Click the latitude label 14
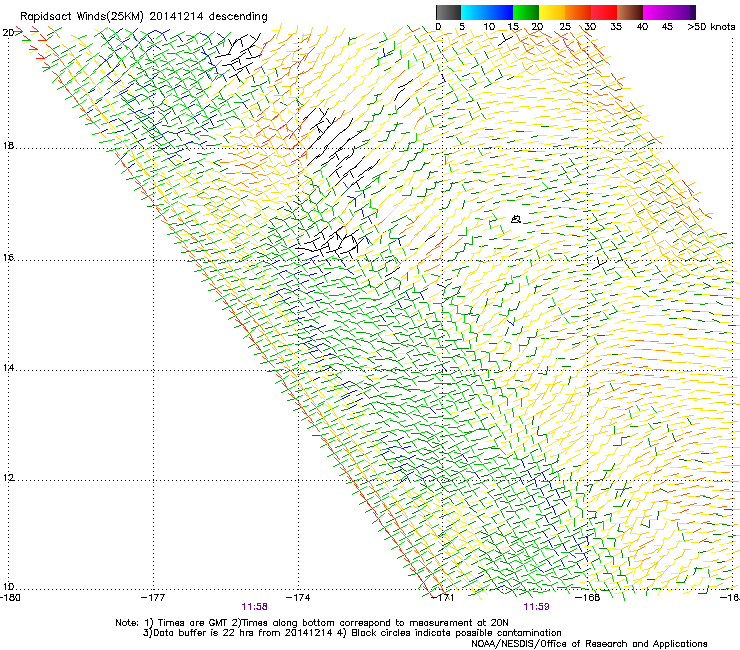The image size is (740, 650). click(x=8, y=368)
